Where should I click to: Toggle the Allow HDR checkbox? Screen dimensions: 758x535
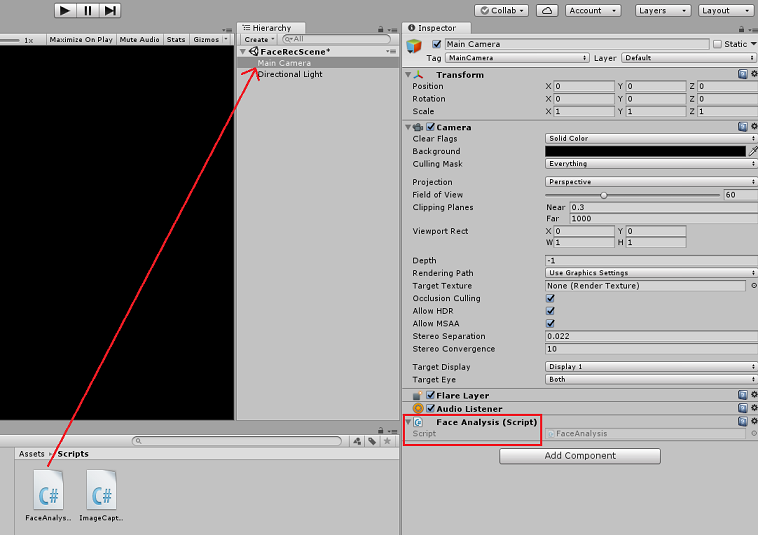550,311
